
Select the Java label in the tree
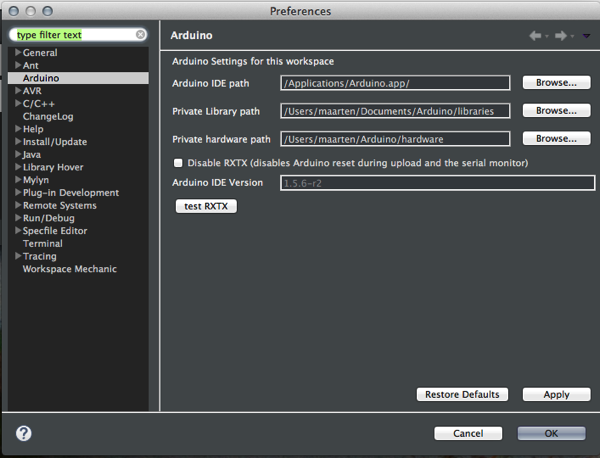(x=31, y=155)
